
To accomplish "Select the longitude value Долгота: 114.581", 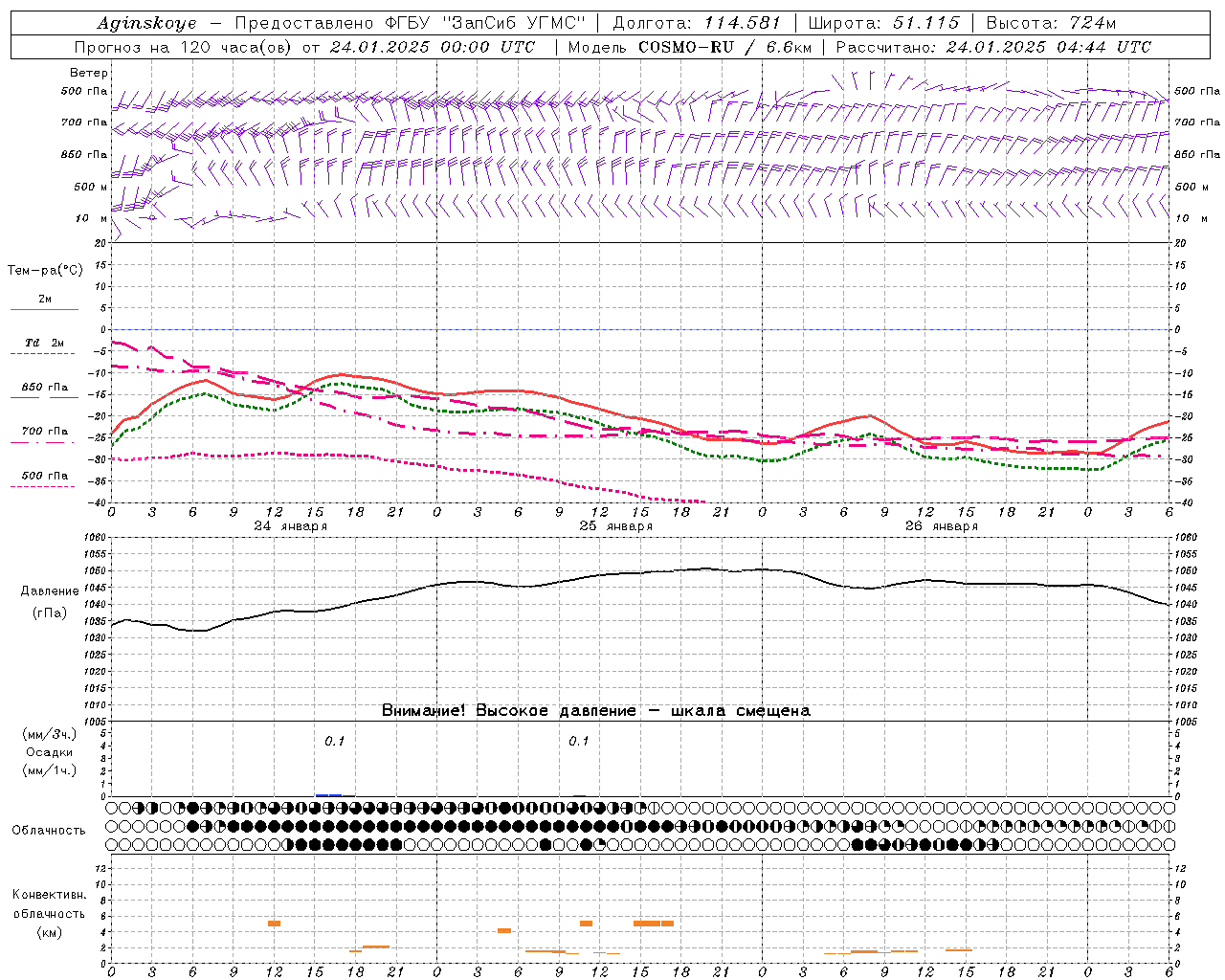I will pos(696,23).
